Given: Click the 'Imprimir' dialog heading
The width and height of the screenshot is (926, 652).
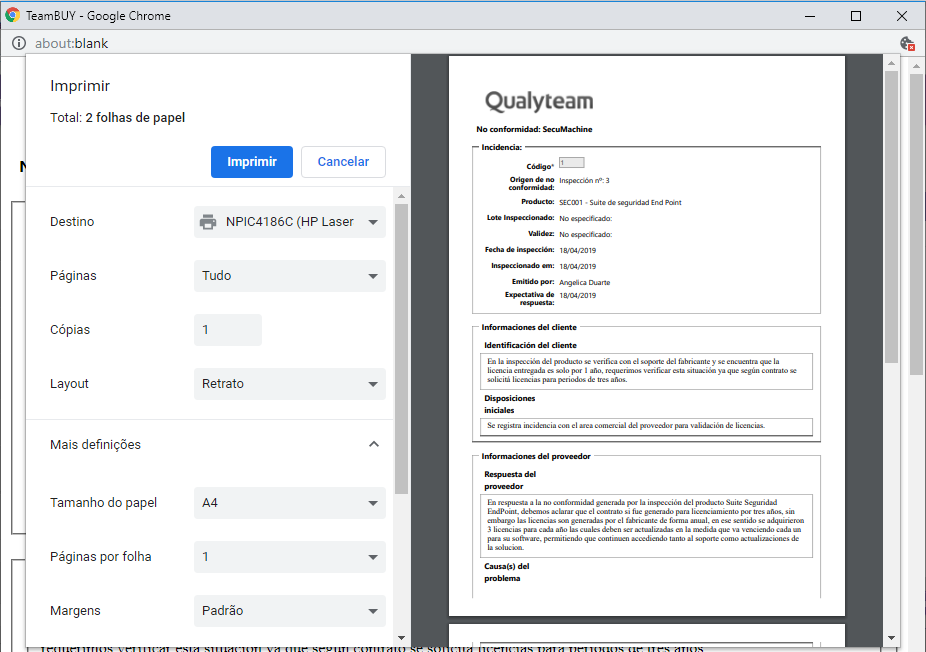Looking at the screenshot, I should click(x=80, y=86).
